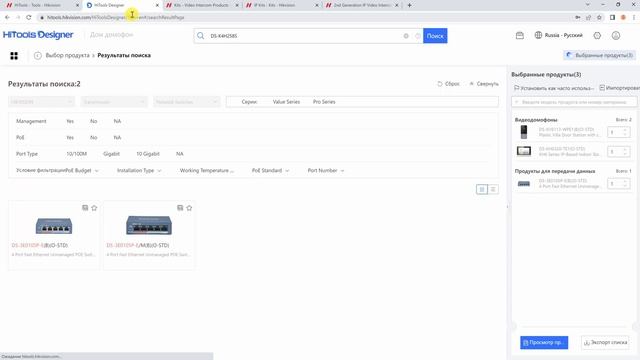Click Установить как часто использ... option
The width and height of the screenshot is (640, 360).
[x=553, y=88]
